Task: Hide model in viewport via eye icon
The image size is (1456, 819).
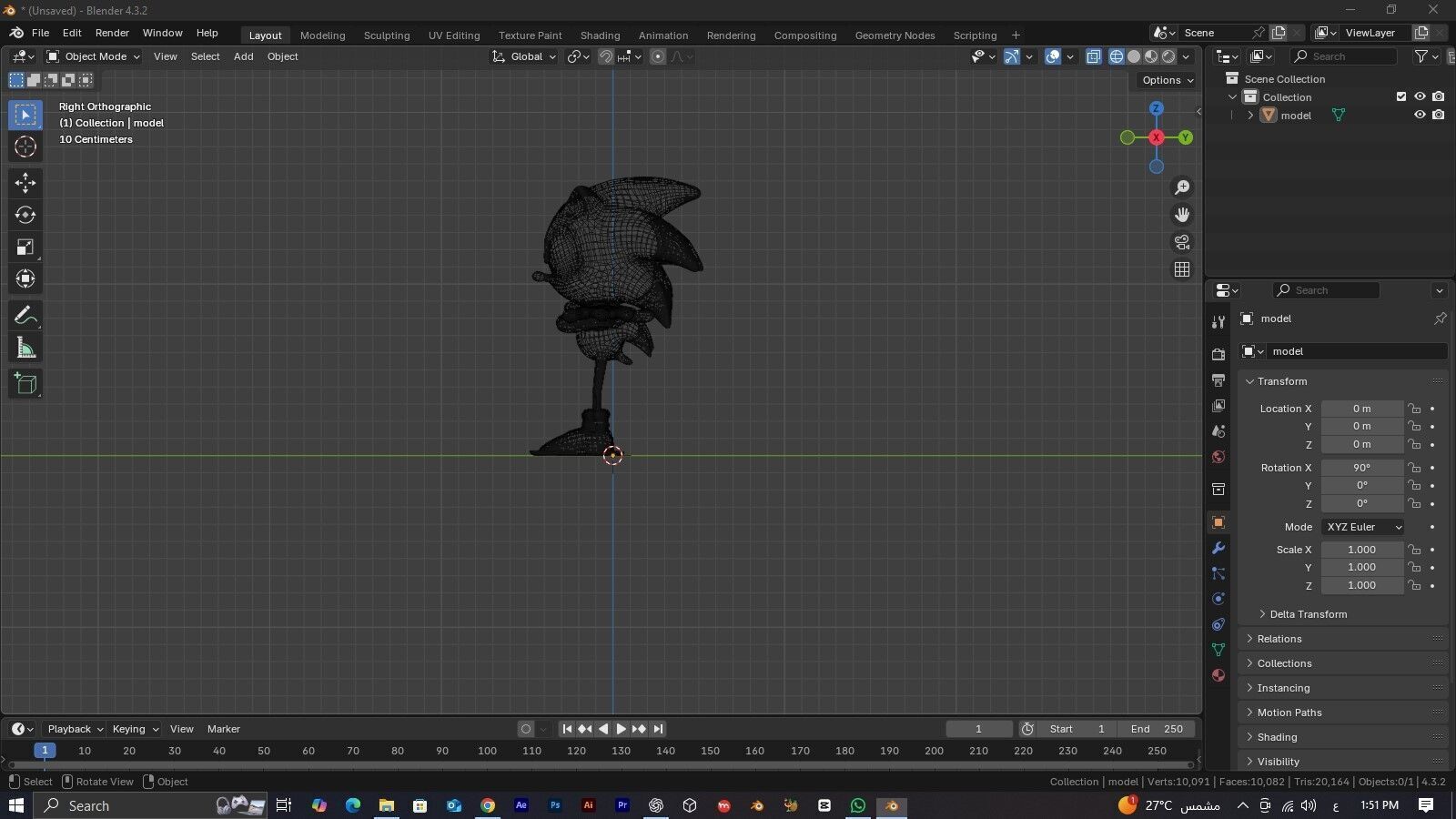Action: (1420, 115)
